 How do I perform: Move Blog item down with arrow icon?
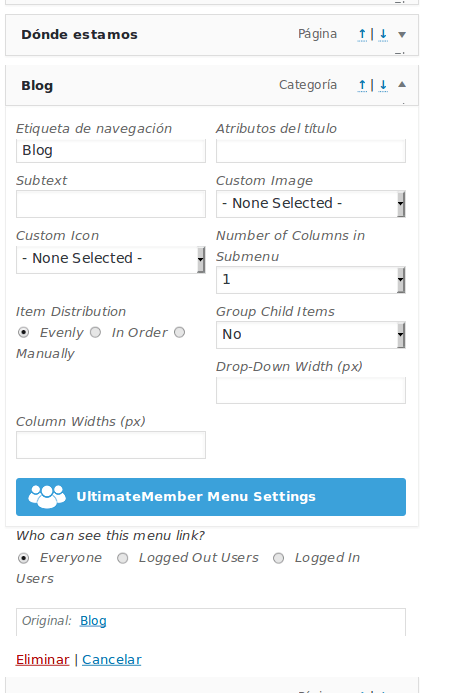click(383, 85)
